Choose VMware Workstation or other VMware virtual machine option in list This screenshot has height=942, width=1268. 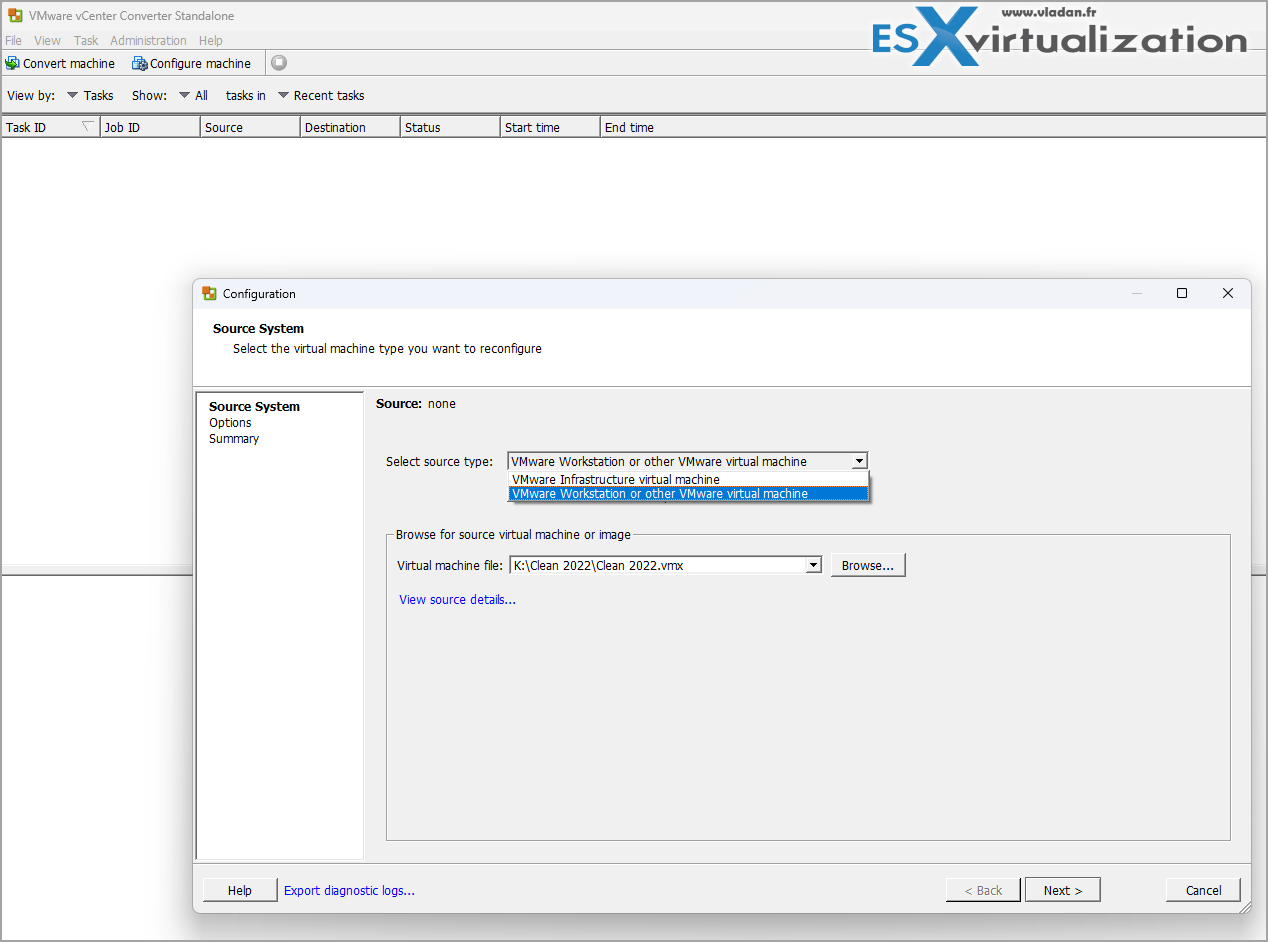pyautogui.click(x=689, y=493)
